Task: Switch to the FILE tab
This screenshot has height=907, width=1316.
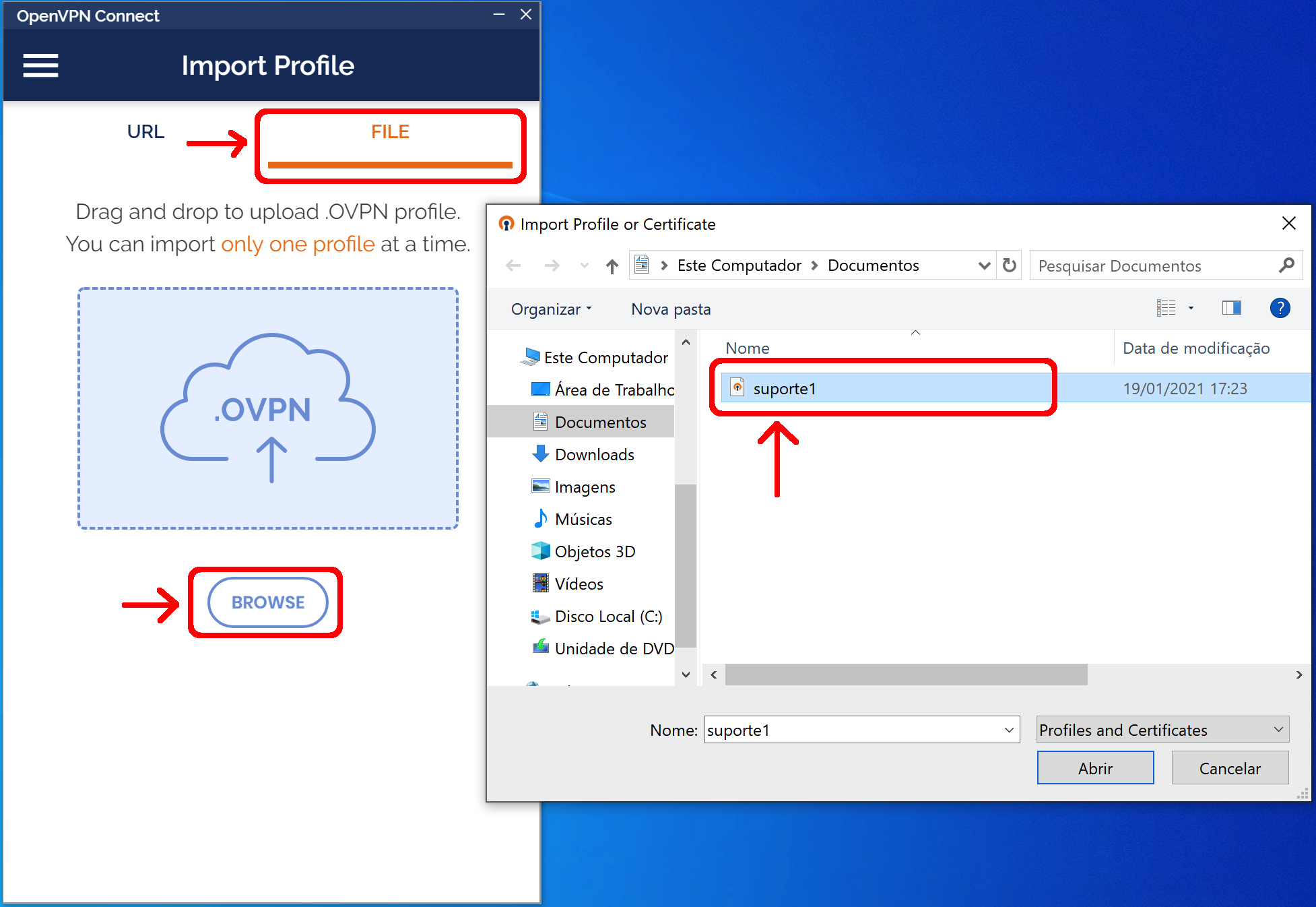Action: point(390,132)
